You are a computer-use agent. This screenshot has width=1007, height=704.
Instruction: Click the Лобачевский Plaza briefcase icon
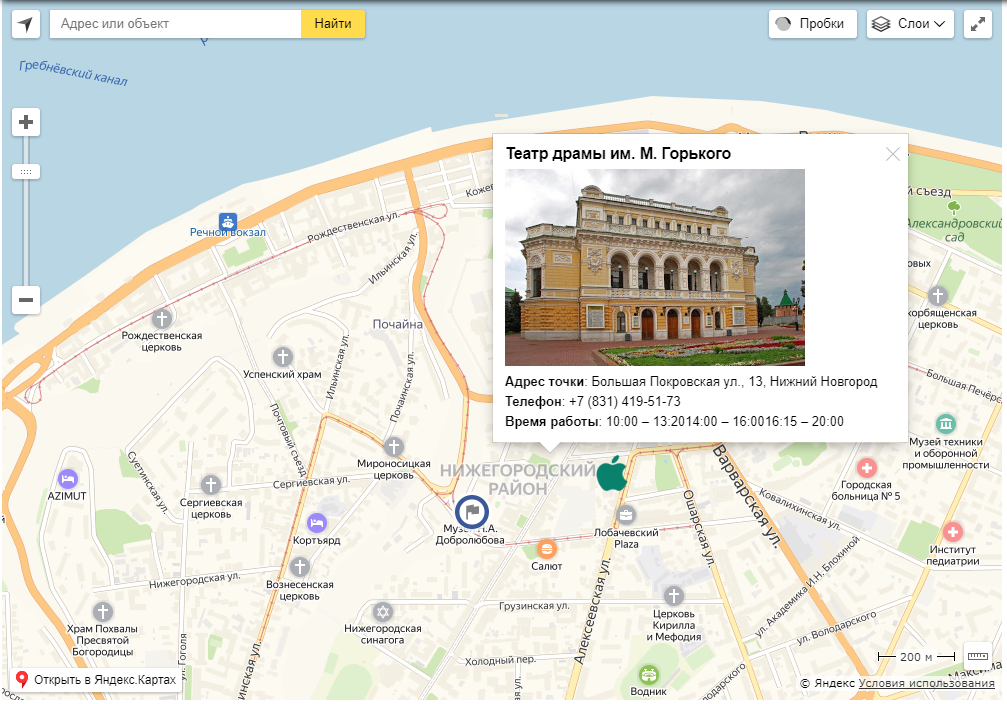point(626,516)
